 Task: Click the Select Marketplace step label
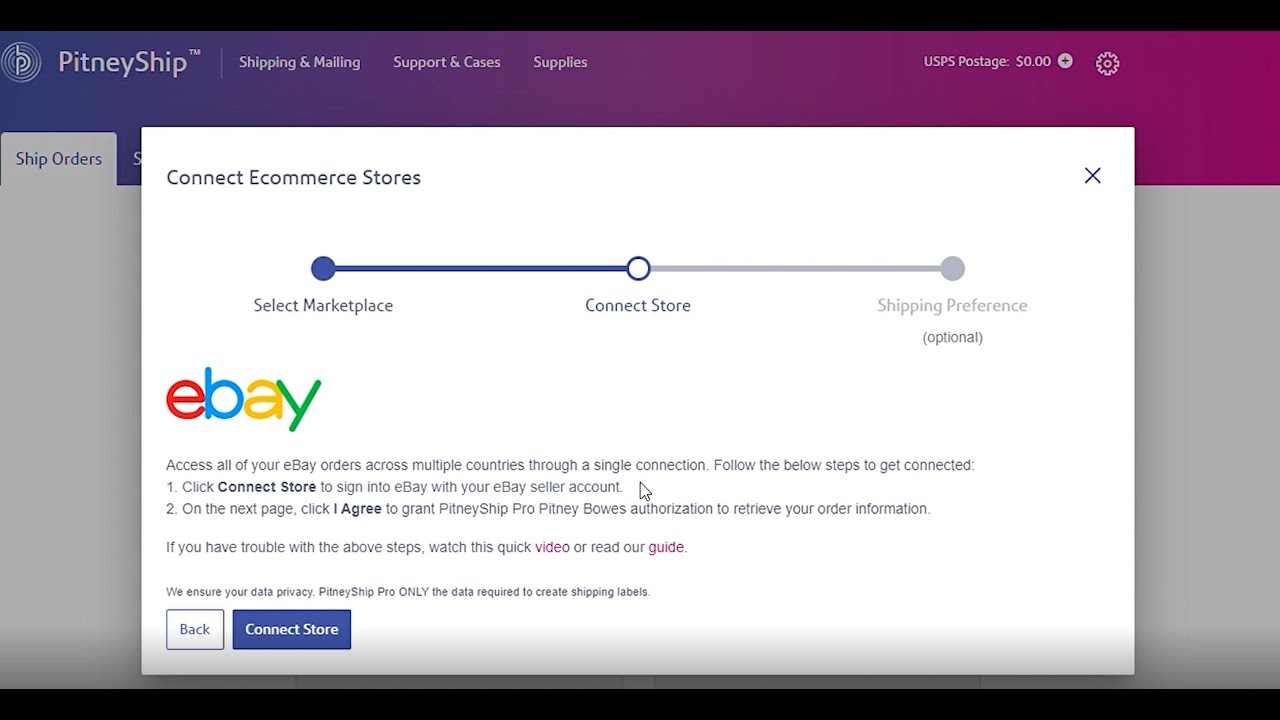323,306
